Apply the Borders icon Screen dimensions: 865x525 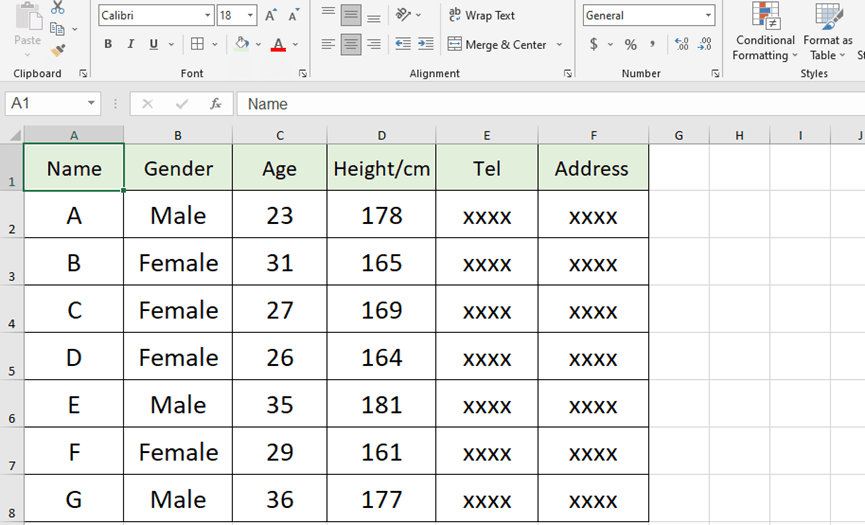(x=197, y=44)
